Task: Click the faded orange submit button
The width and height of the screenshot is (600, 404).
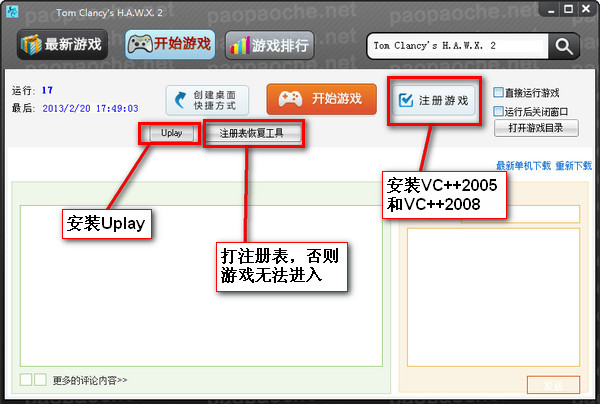Action: [553, 385]
